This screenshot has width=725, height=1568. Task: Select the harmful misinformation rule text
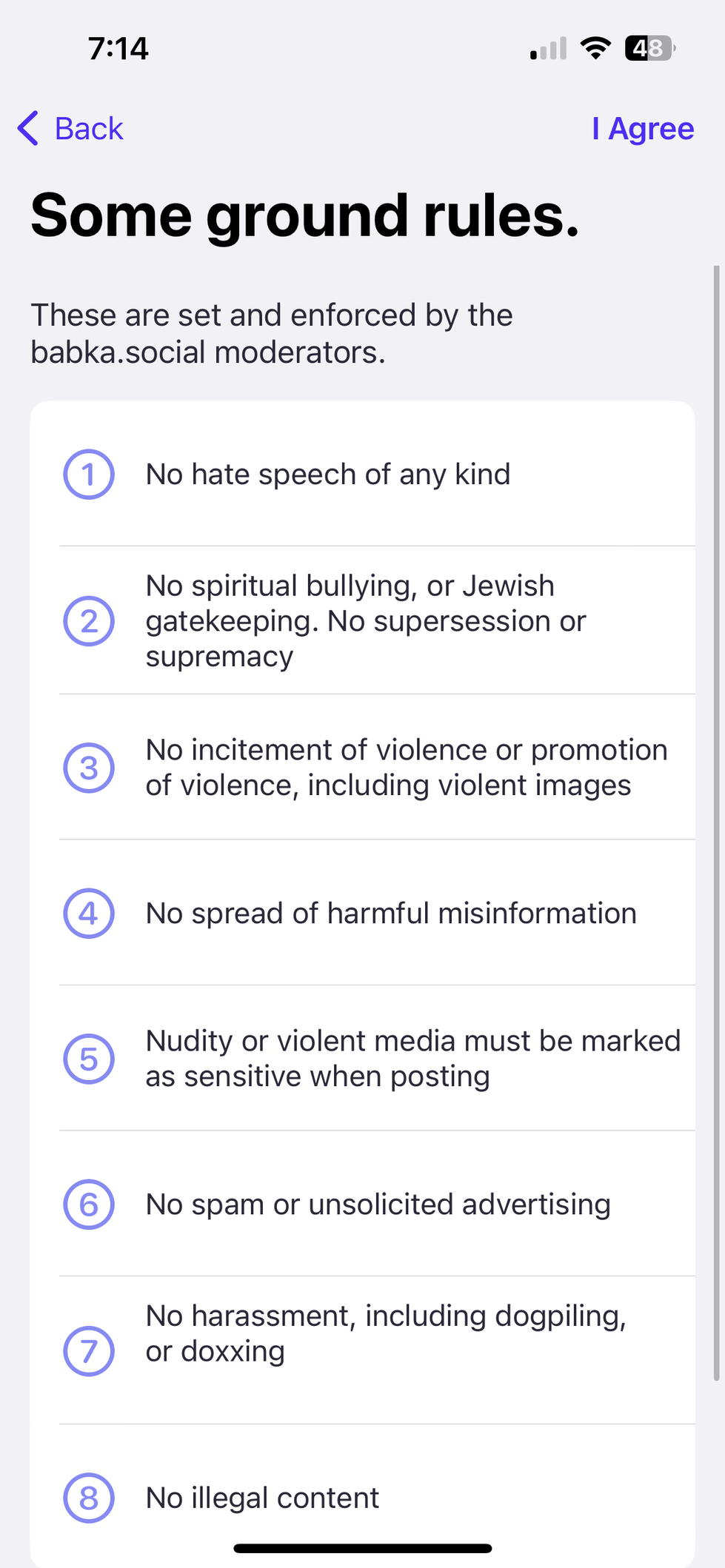391,914
